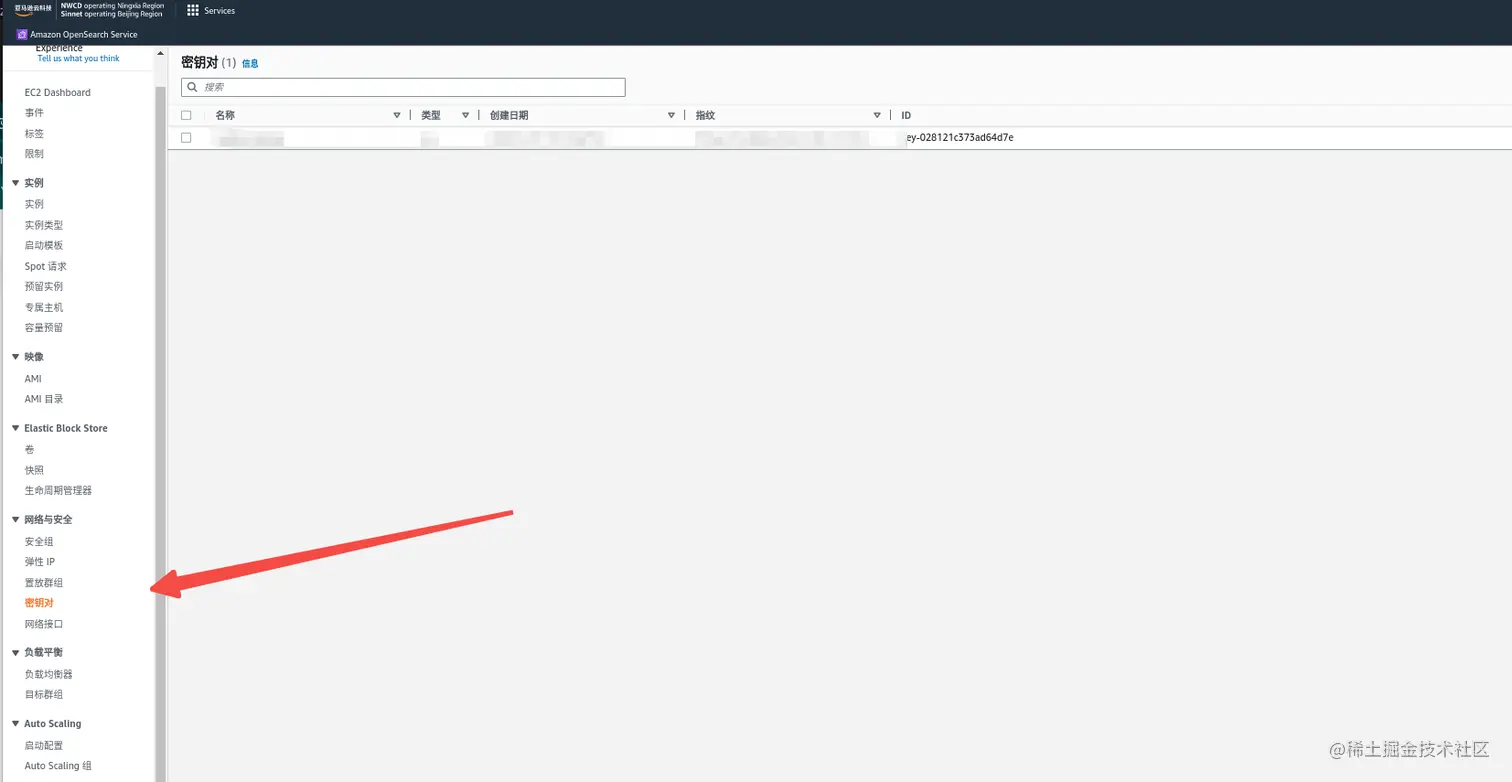Tick the checkbox for the key pair row

[x=186, y=137]
